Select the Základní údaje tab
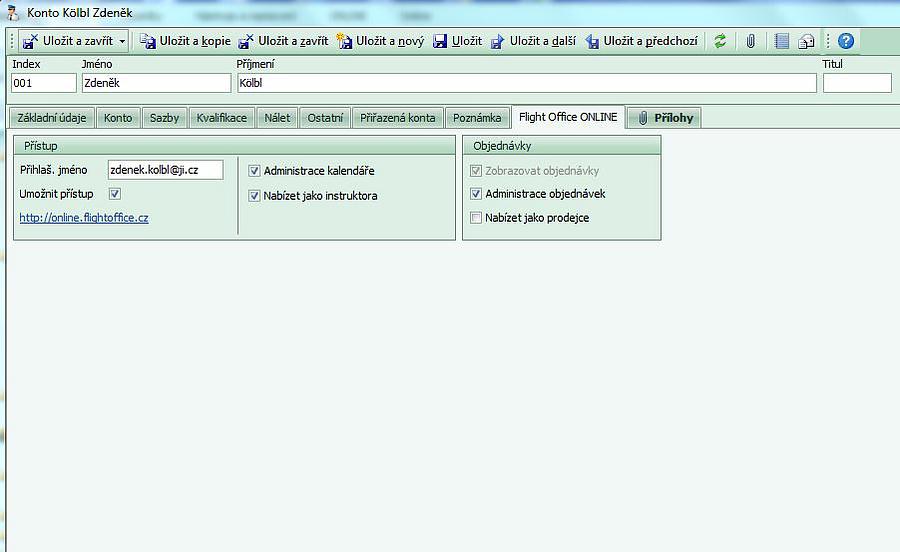 coord(52,118)
